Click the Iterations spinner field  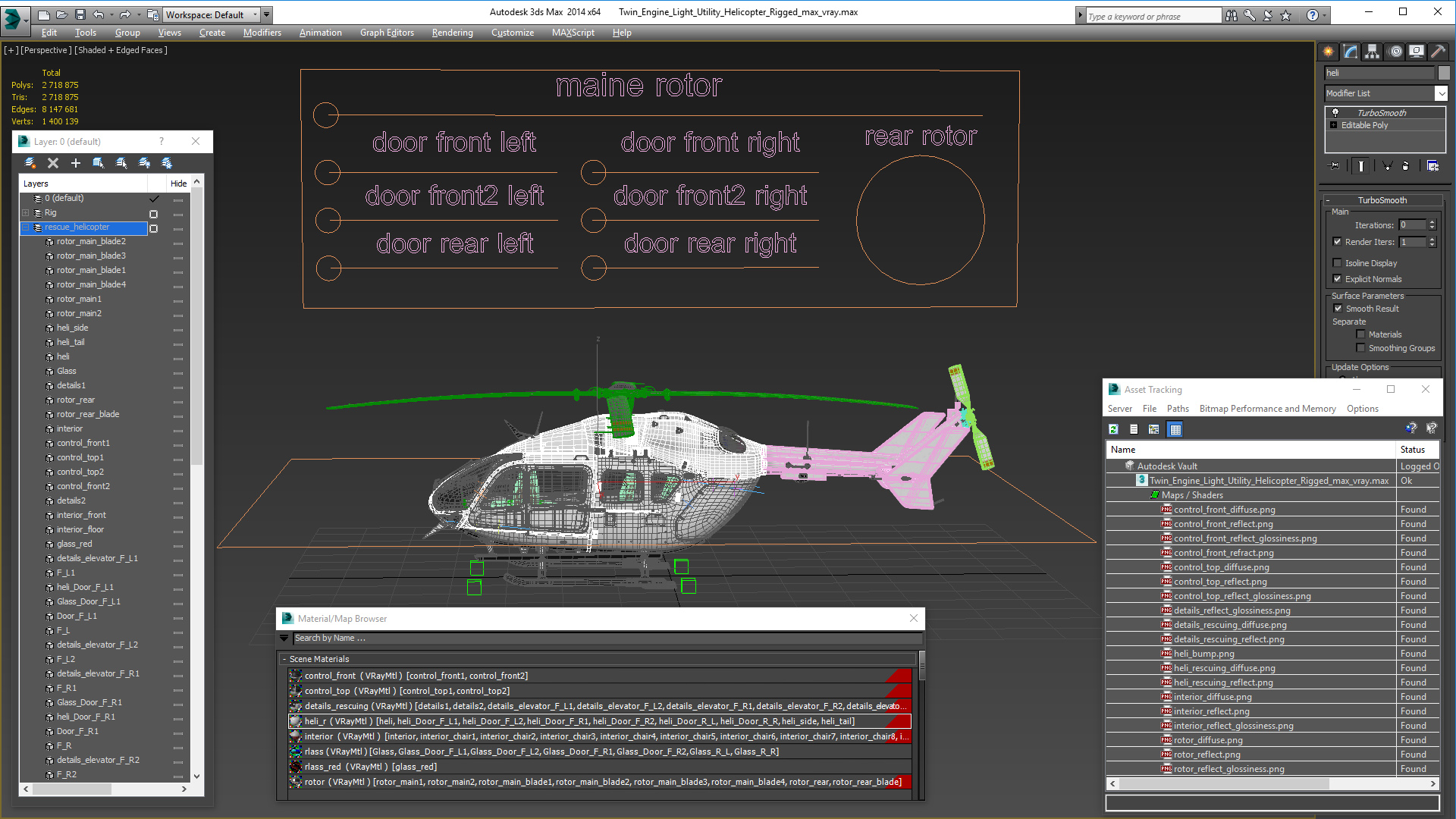(1412, 225)
